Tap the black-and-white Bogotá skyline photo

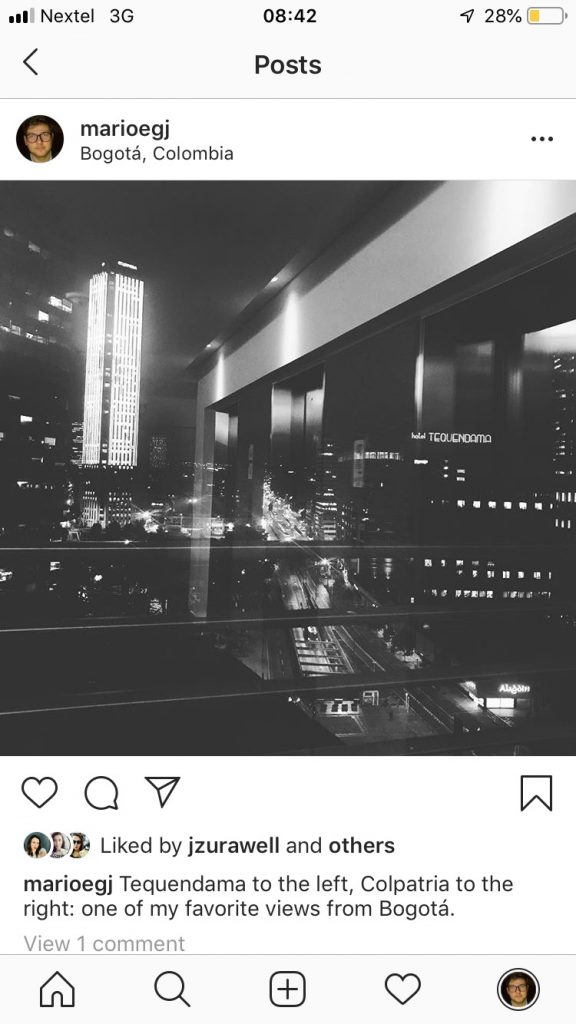tap(288, 468)
